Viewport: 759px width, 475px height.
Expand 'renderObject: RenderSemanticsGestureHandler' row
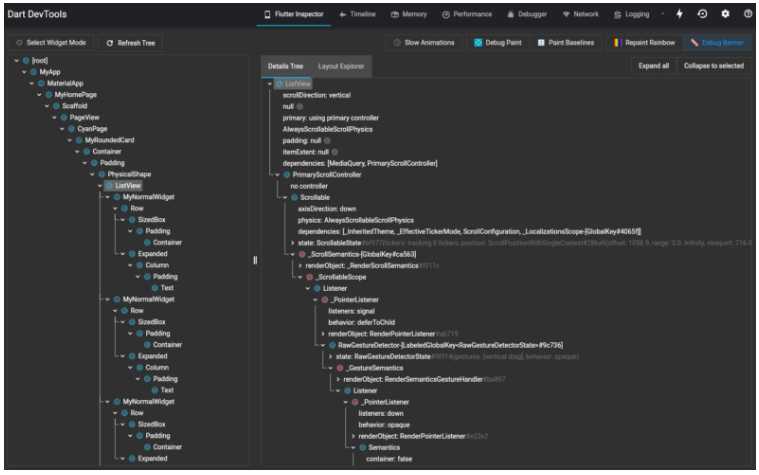(338, 380)
